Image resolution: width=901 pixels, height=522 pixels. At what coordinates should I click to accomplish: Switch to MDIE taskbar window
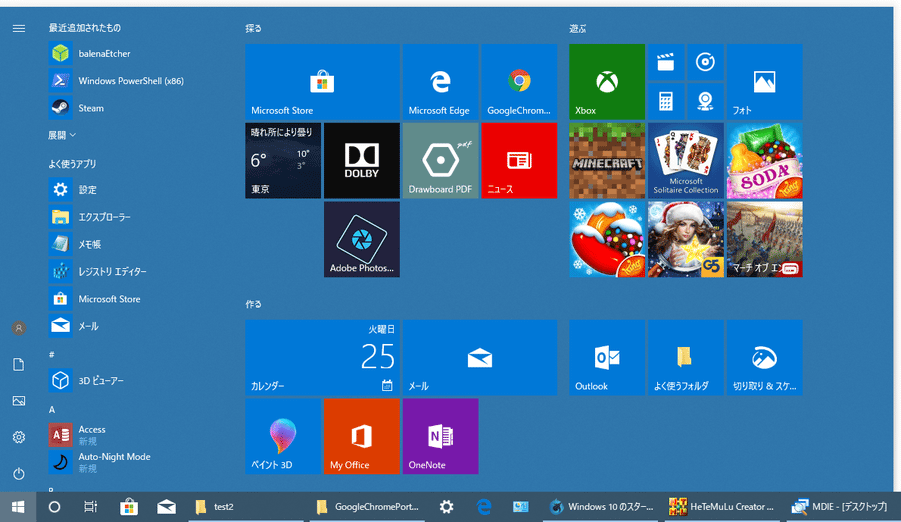click(x=844, y=506)
